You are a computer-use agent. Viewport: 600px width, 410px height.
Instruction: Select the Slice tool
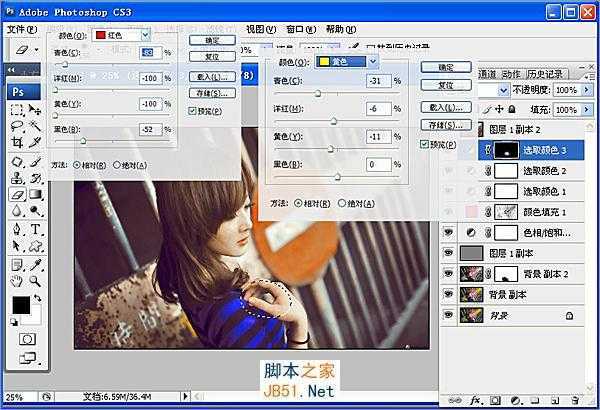point(35,142)
